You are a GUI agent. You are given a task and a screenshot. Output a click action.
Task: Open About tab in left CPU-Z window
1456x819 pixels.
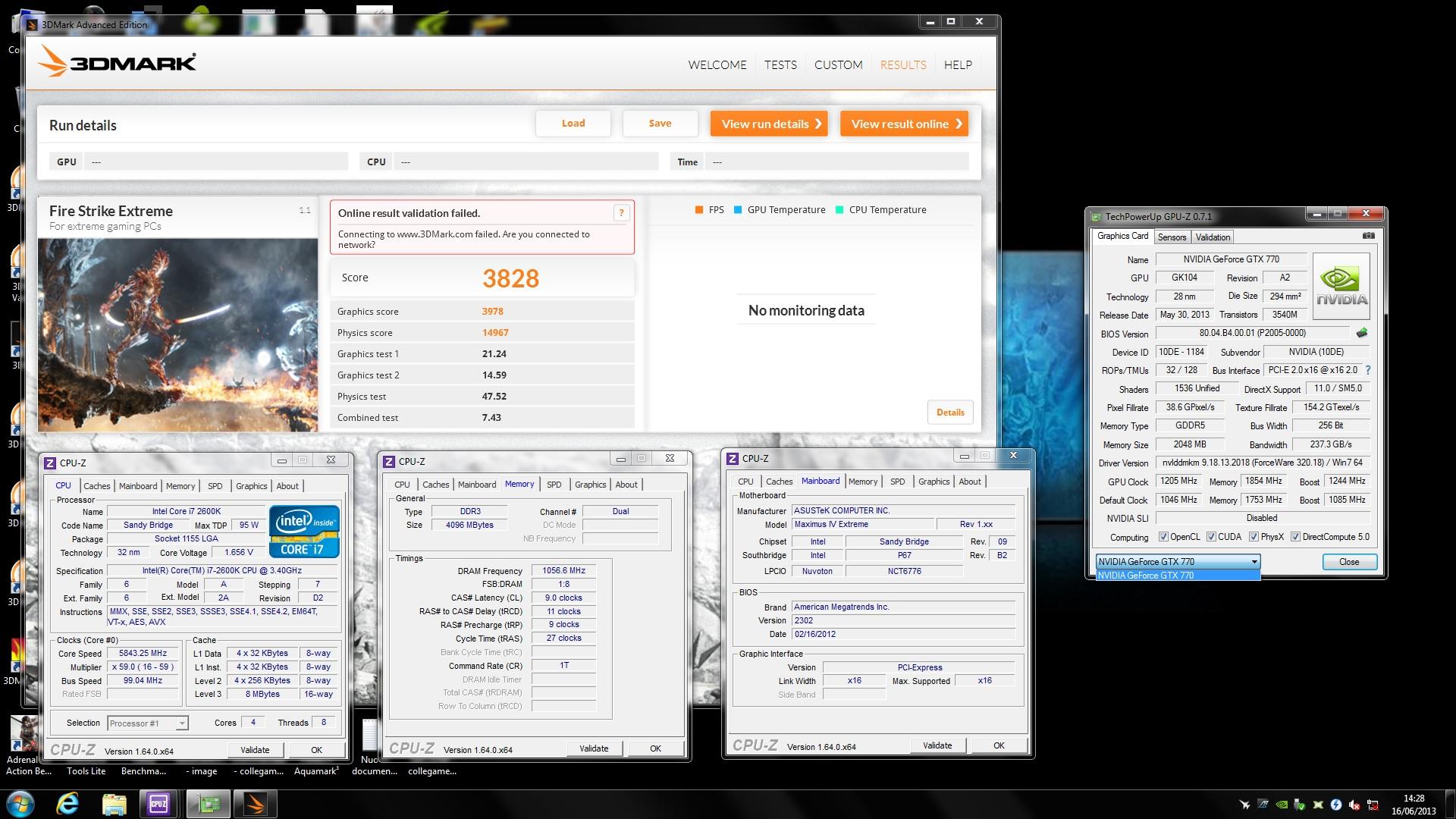click(x=287, y=486)
